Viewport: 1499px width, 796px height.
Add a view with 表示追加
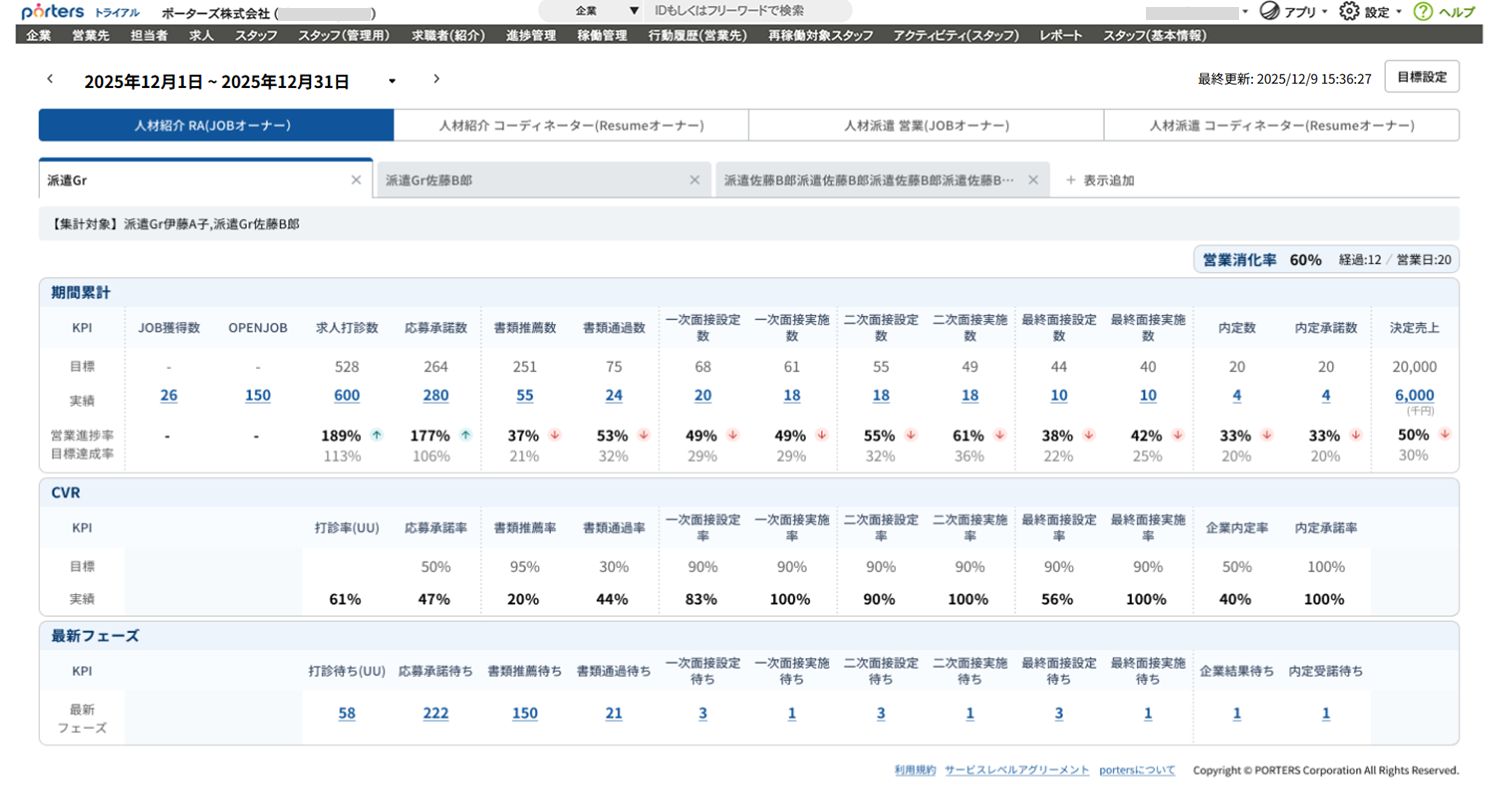pos(1100,181)
